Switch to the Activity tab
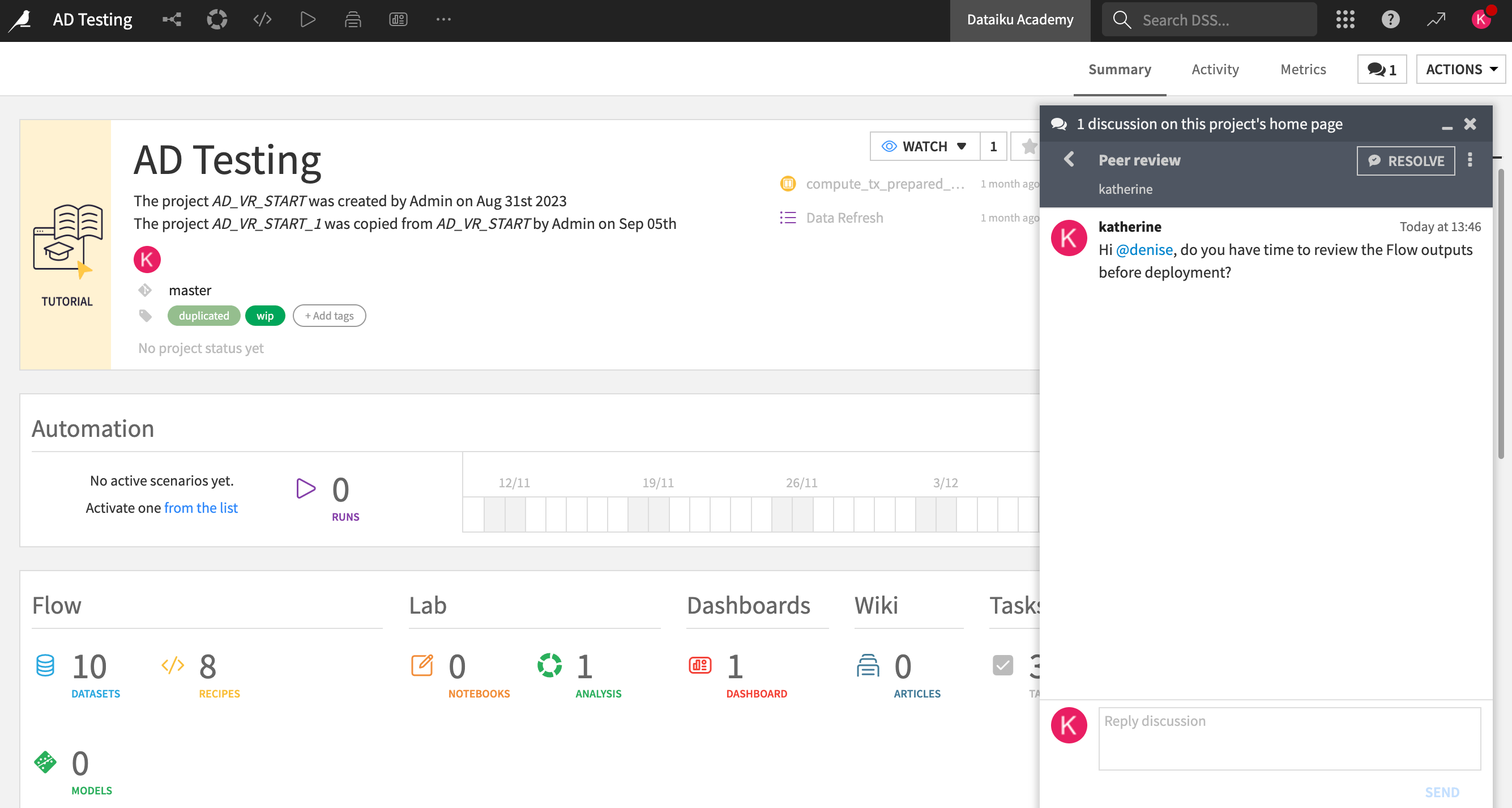Viewport: 1512px width, 808px height. (1215, 69)
